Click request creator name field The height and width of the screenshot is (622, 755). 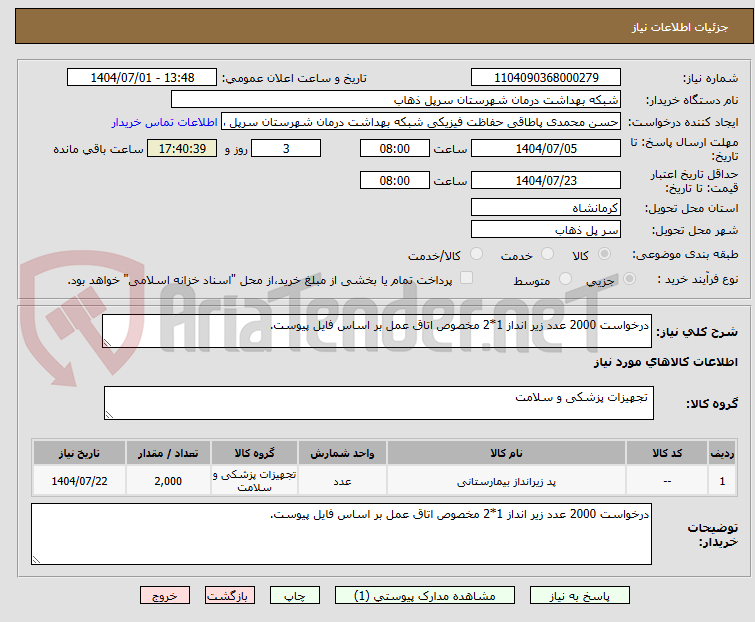point(421,122)
